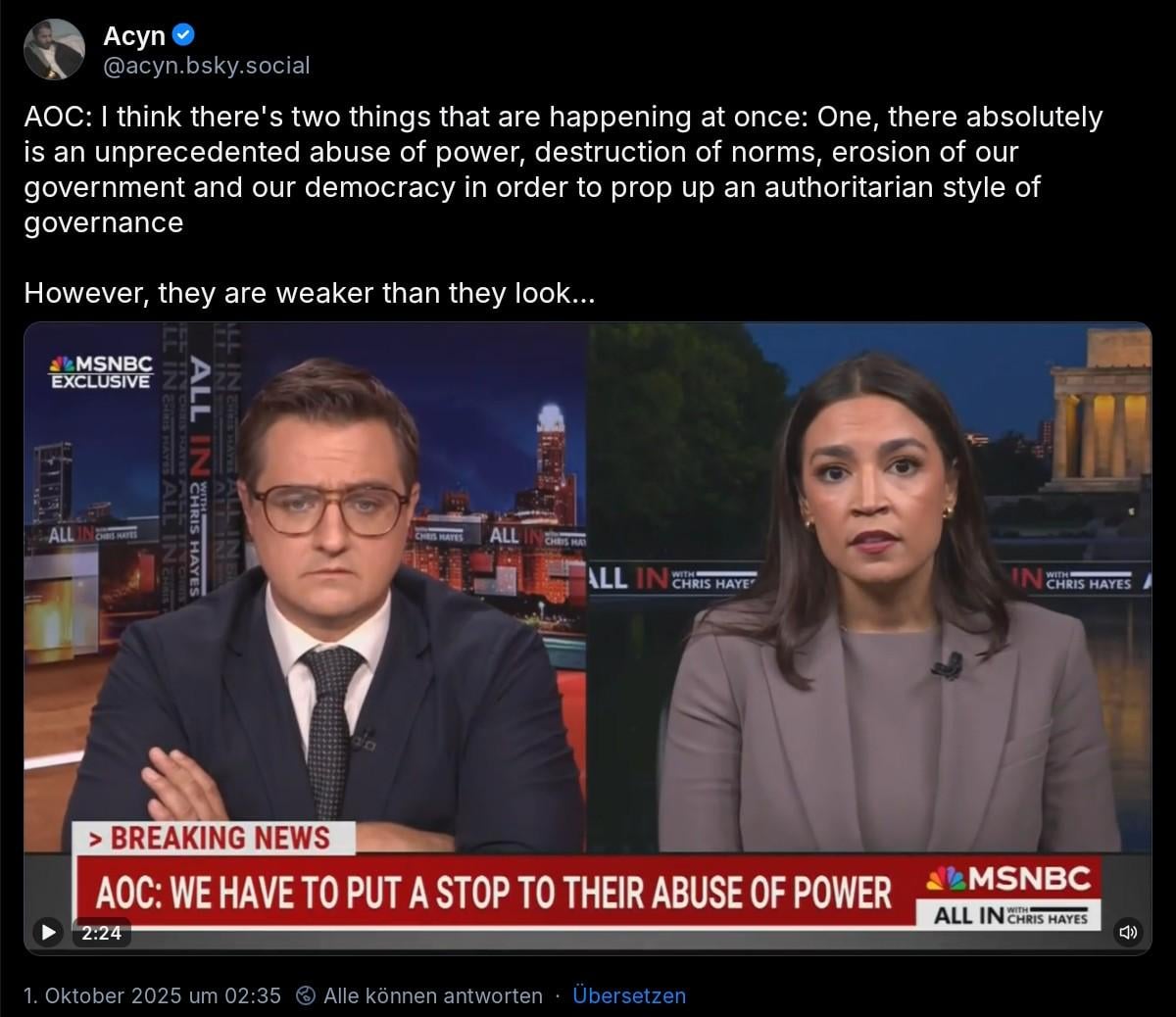
Task: Click the left video pane with man in glasses
Action: tap(306, 588)
